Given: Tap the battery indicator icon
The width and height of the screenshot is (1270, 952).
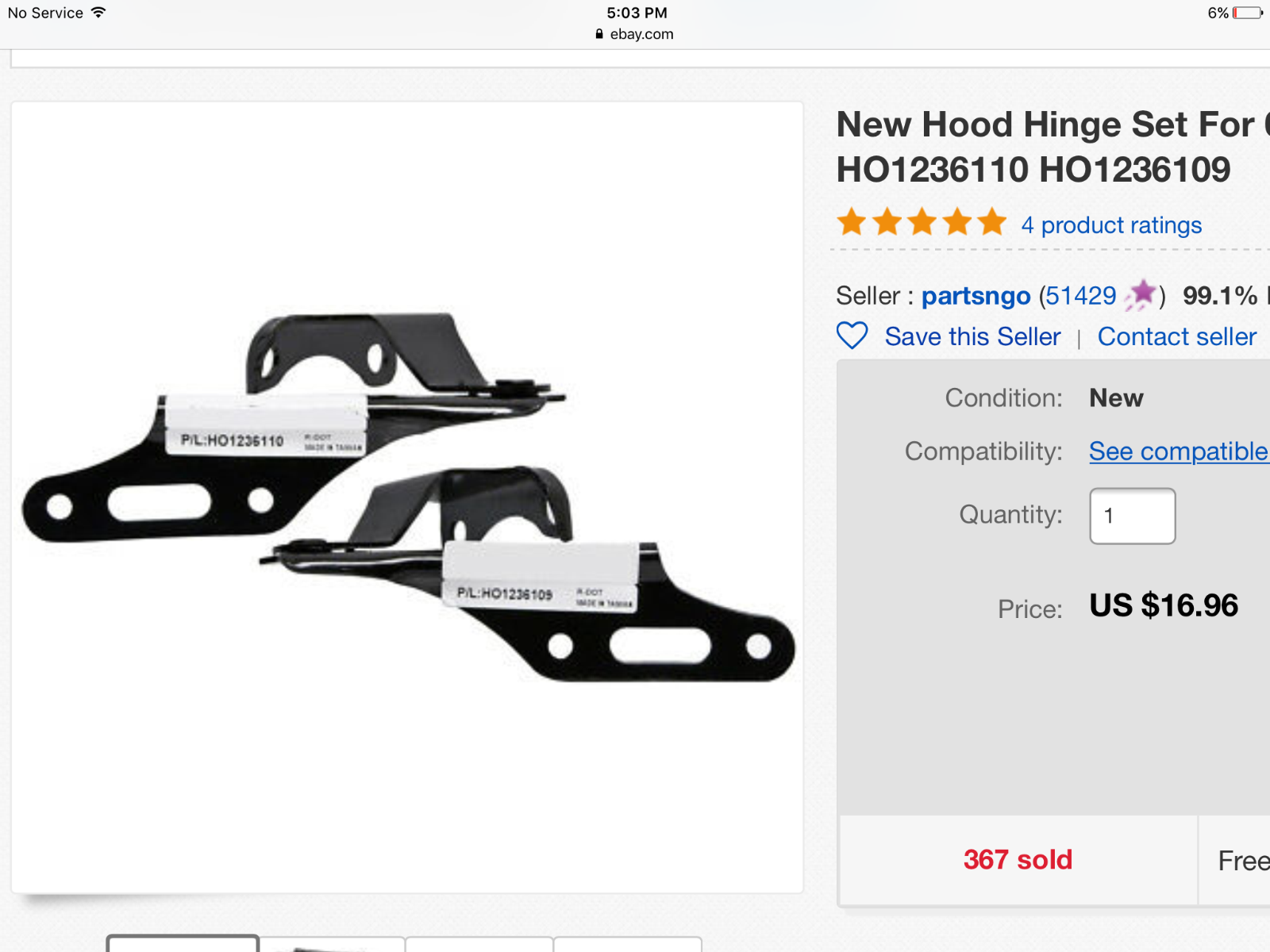Looking at the screenshot, I should click(1247, 13).
